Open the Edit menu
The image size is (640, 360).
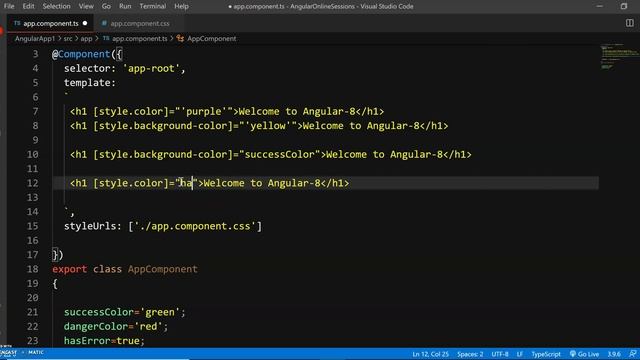28,6
